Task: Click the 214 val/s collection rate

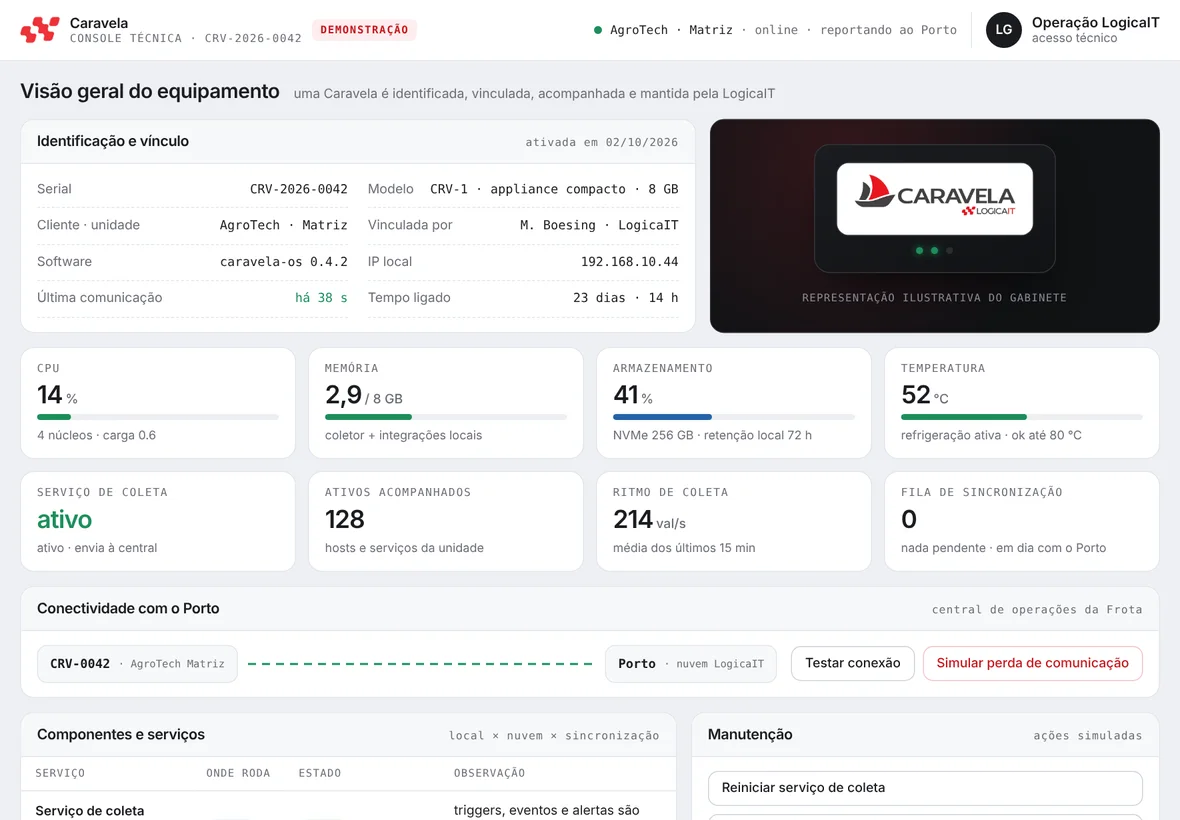Action: tap(649, 519)
